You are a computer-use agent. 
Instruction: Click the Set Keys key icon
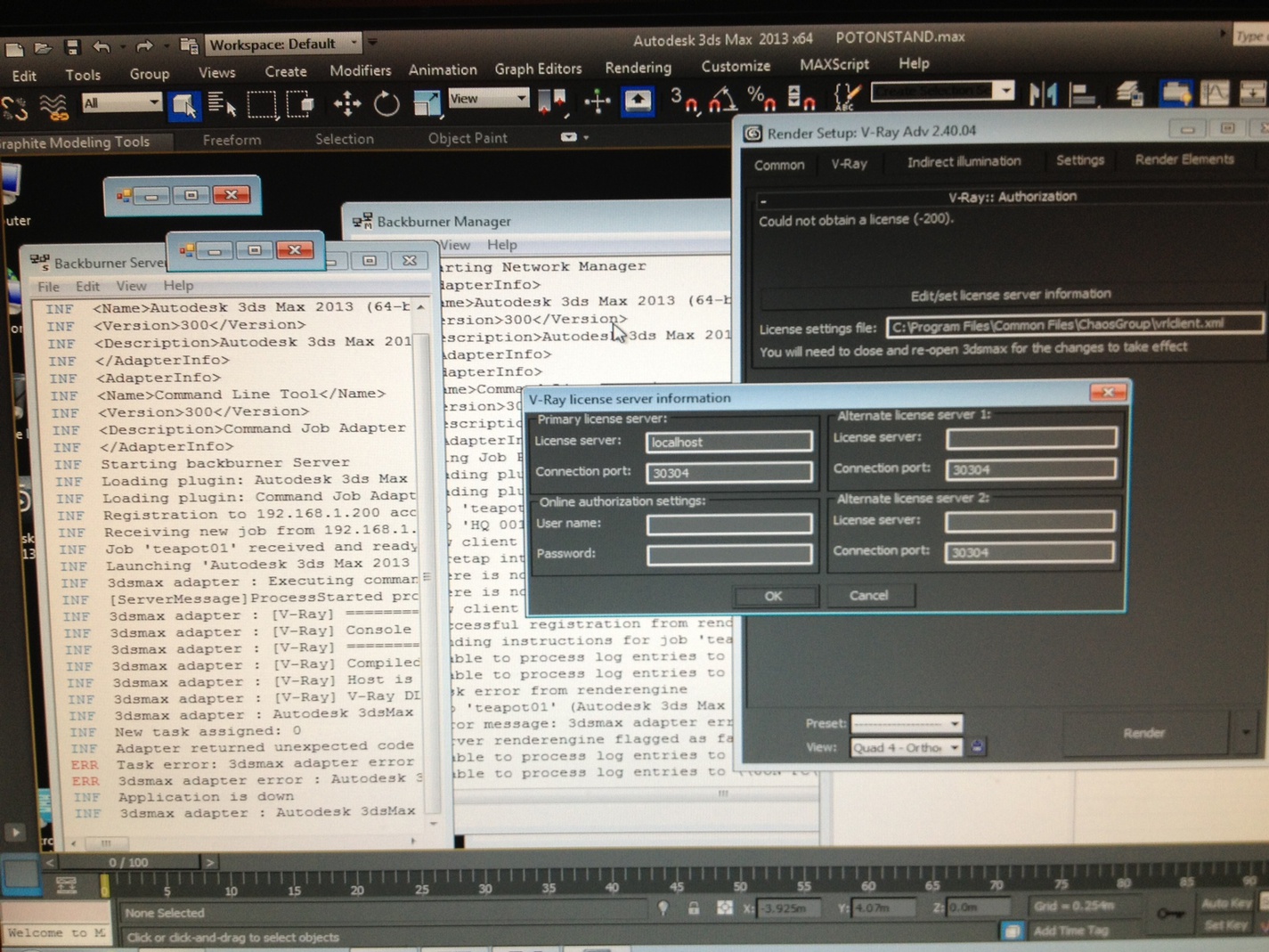[1170, 913]
